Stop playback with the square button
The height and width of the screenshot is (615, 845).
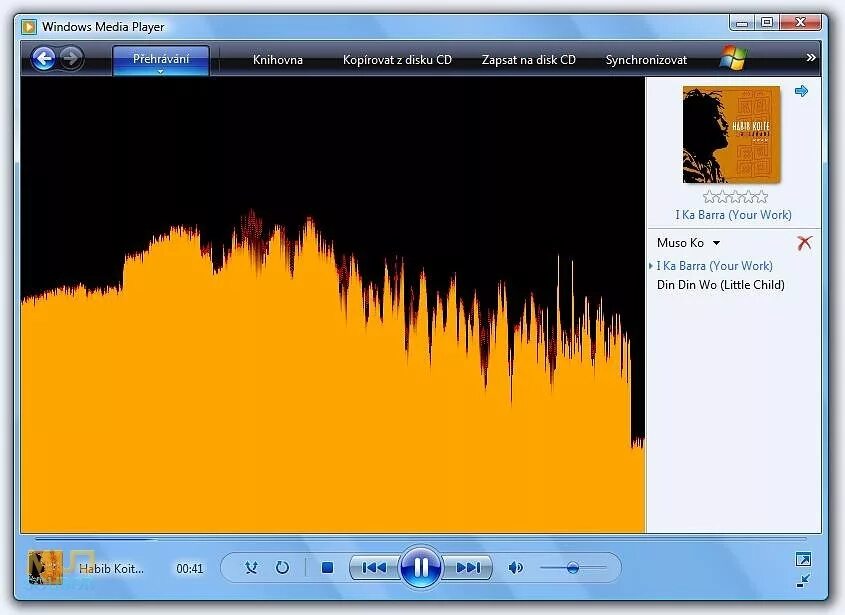point(327,568)
